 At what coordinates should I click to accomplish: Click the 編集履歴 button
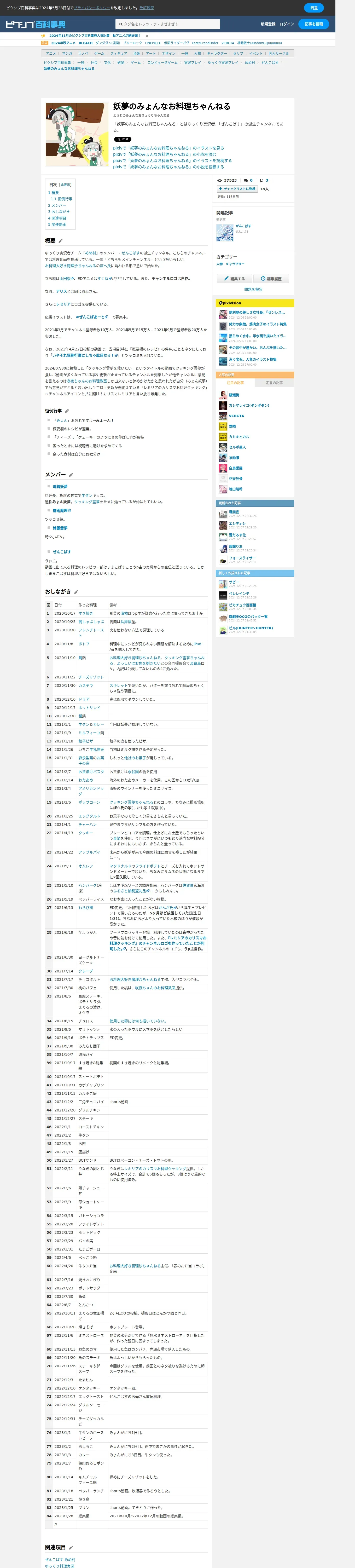point(271,279)
